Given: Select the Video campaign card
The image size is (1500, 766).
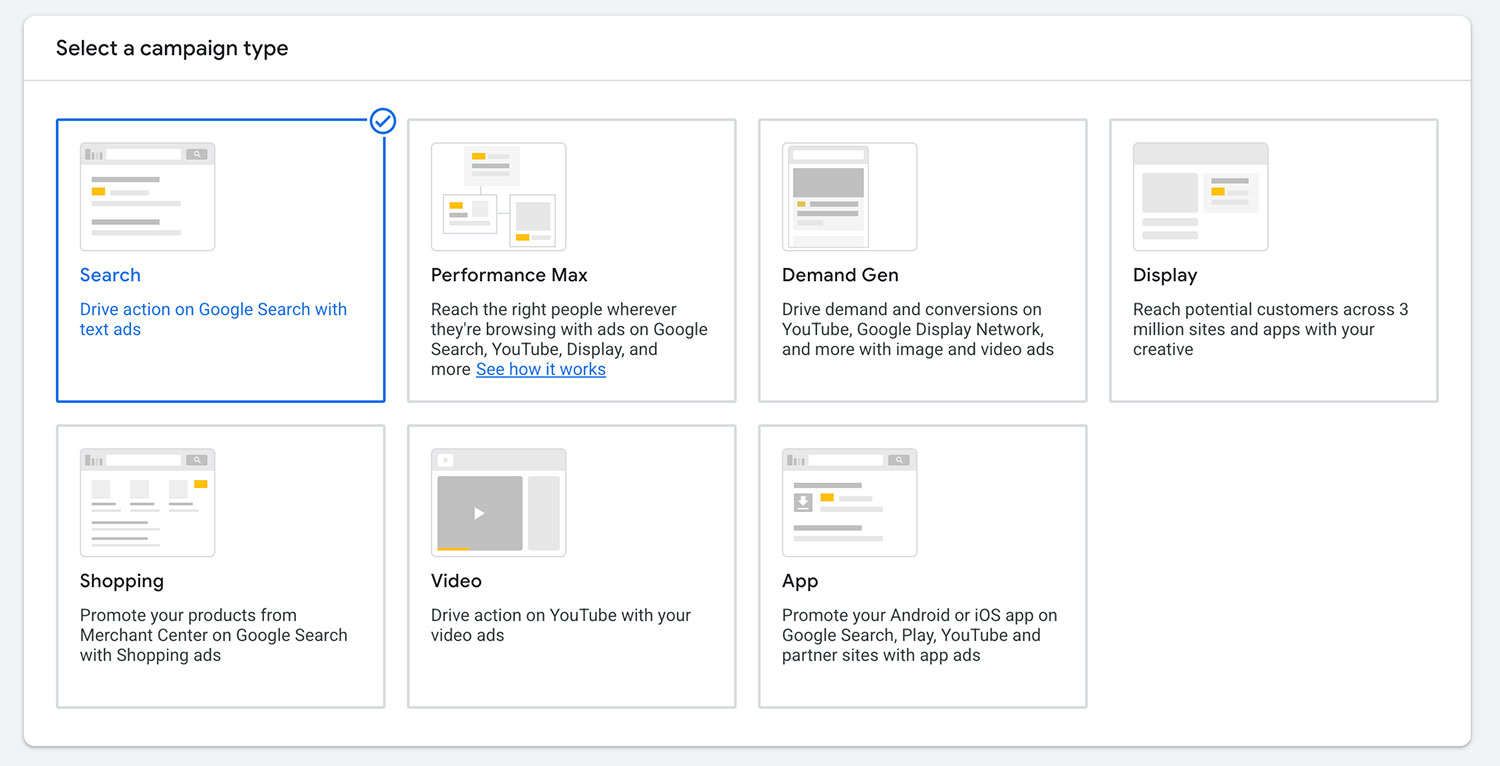Looking at the screenshot, I should (571, 565).
